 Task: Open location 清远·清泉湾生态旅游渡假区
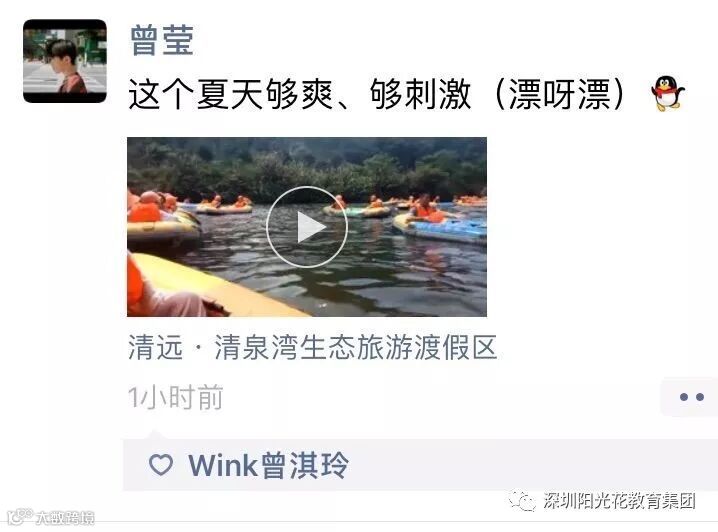point(313,347)
